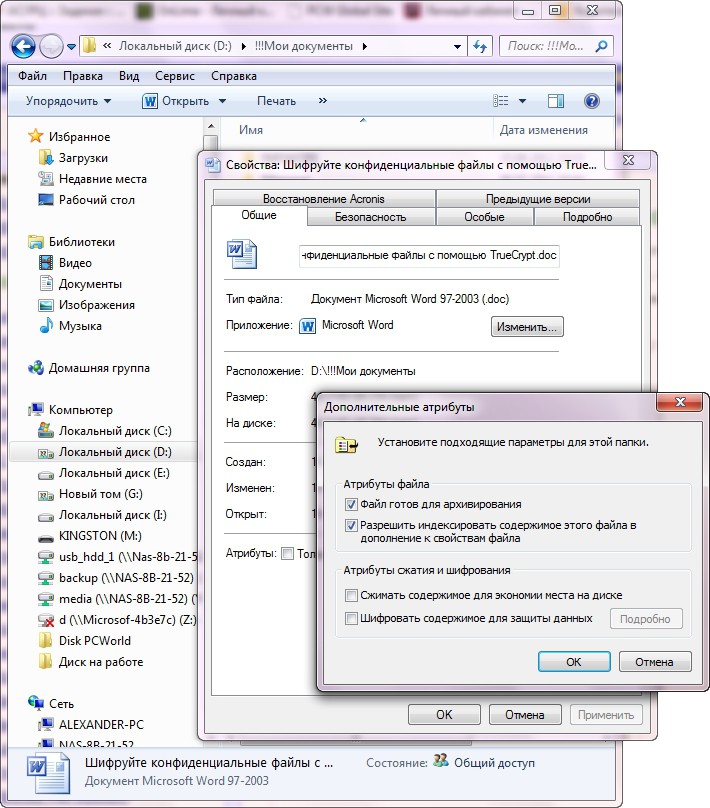Click the Help question mark icon

[591, 101]
